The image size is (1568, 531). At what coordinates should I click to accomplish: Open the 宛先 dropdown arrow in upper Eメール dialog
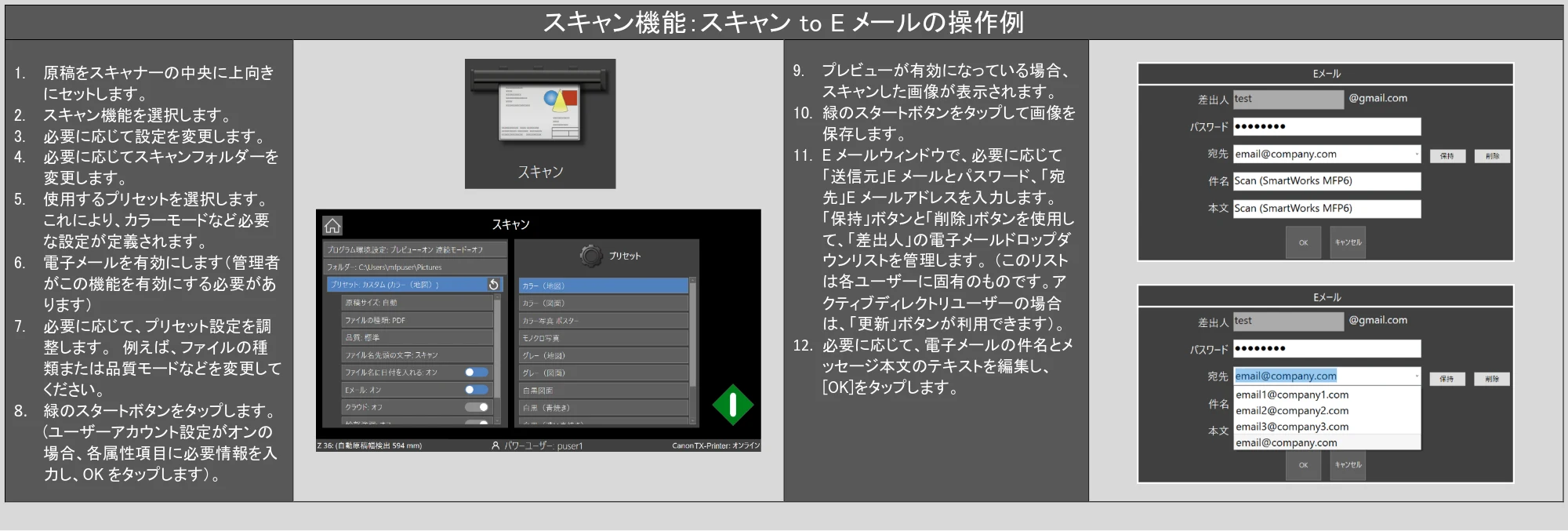(x=1416, y=155)
